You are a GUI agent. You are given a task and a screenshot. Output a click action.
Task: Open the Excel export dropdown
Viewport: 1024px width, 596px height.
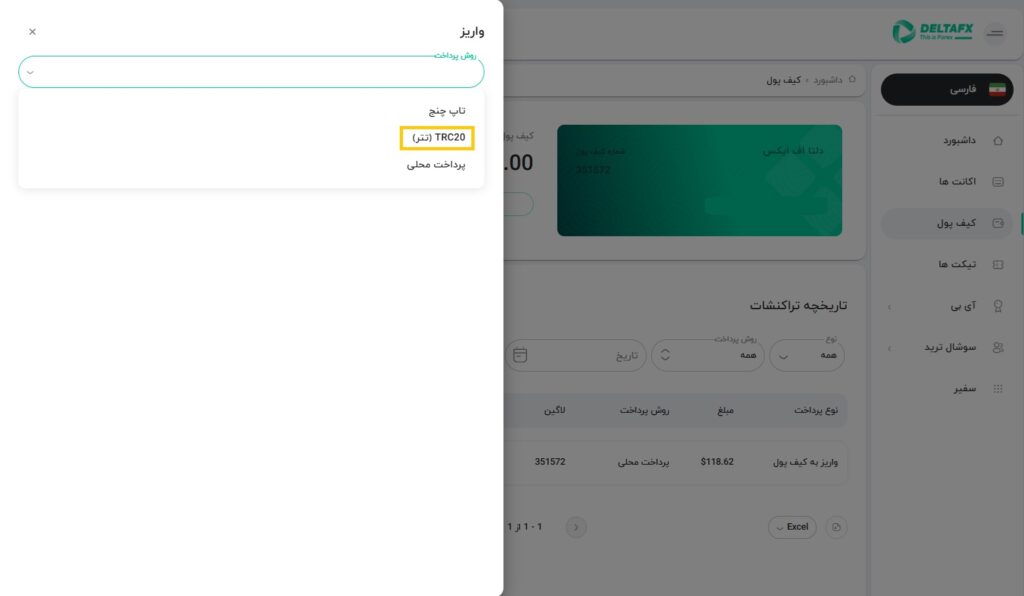click(x=792, y=527)
